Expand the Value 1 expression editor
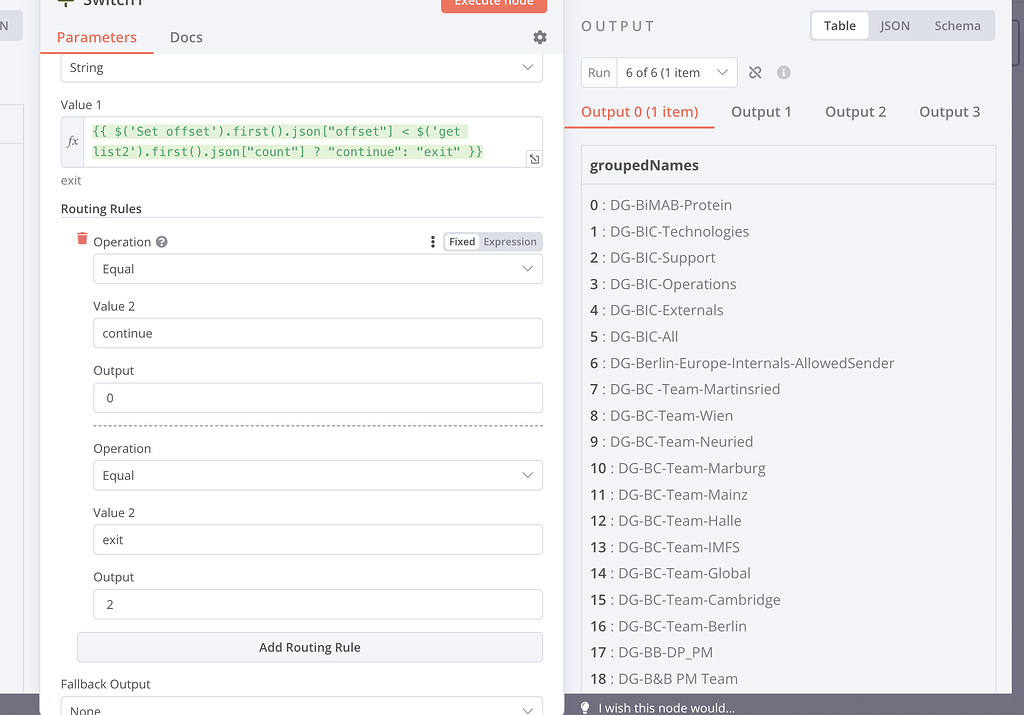Screen dimensions: 1024x715 tap(534, 159)
